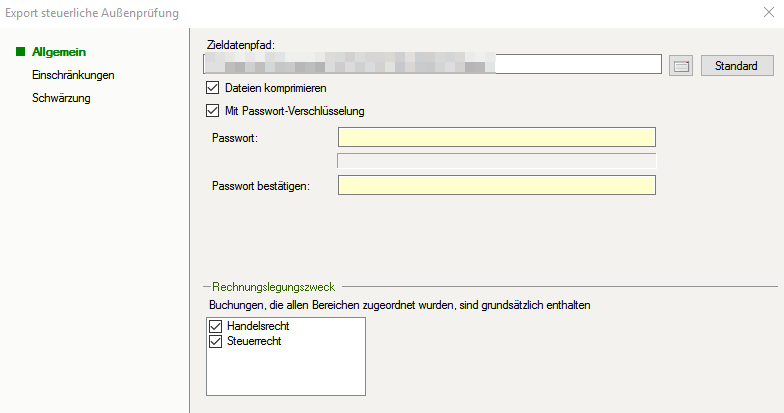Click the 'Passwort:' label
Viewport: 784px width, 413px height.
click(235, 137)
